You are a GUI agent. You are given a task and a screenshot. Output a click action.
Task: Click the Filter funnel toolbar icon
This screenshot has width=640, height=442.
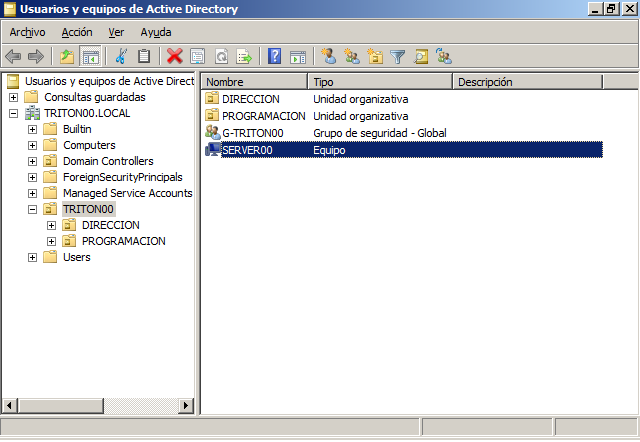(x=398, y=56)
